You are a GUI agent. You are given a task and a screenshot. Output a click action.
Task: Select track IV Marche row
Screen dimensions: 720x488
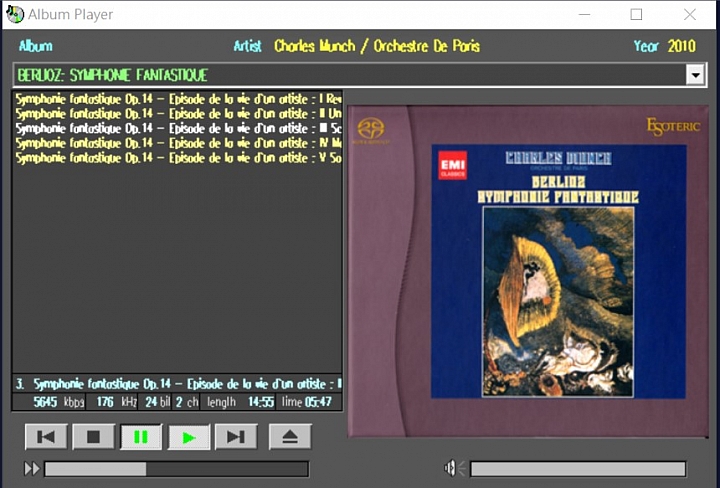click(178, 143)
